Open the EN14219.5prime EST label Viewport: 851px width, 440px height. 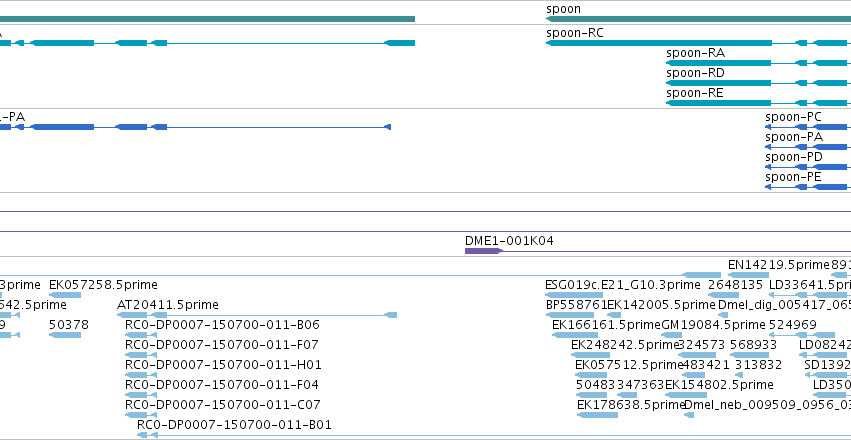[x=779, y=265]
